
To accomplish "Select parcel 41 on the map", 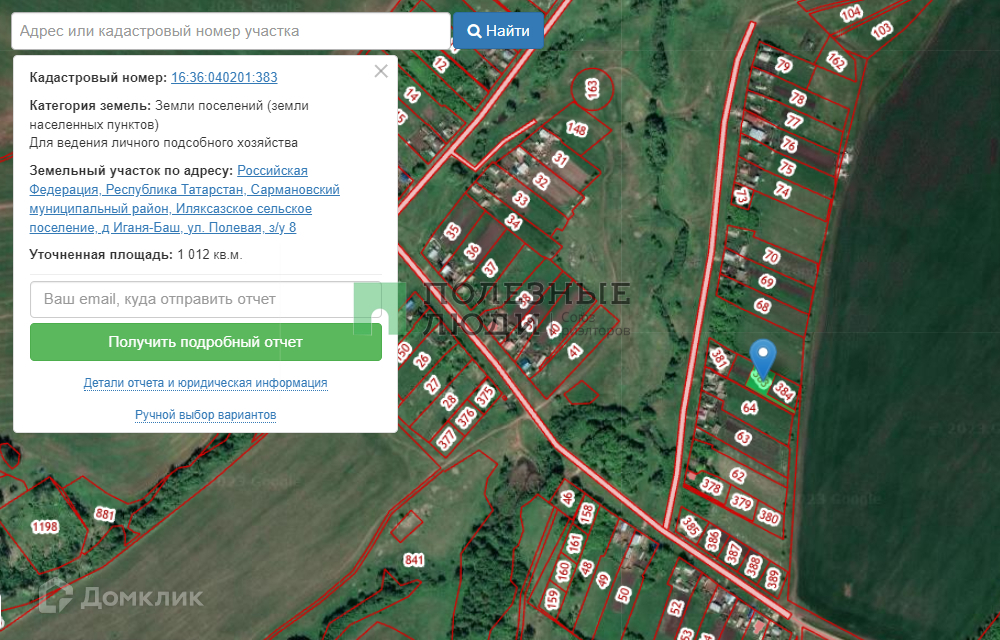I will coord(575,351).
